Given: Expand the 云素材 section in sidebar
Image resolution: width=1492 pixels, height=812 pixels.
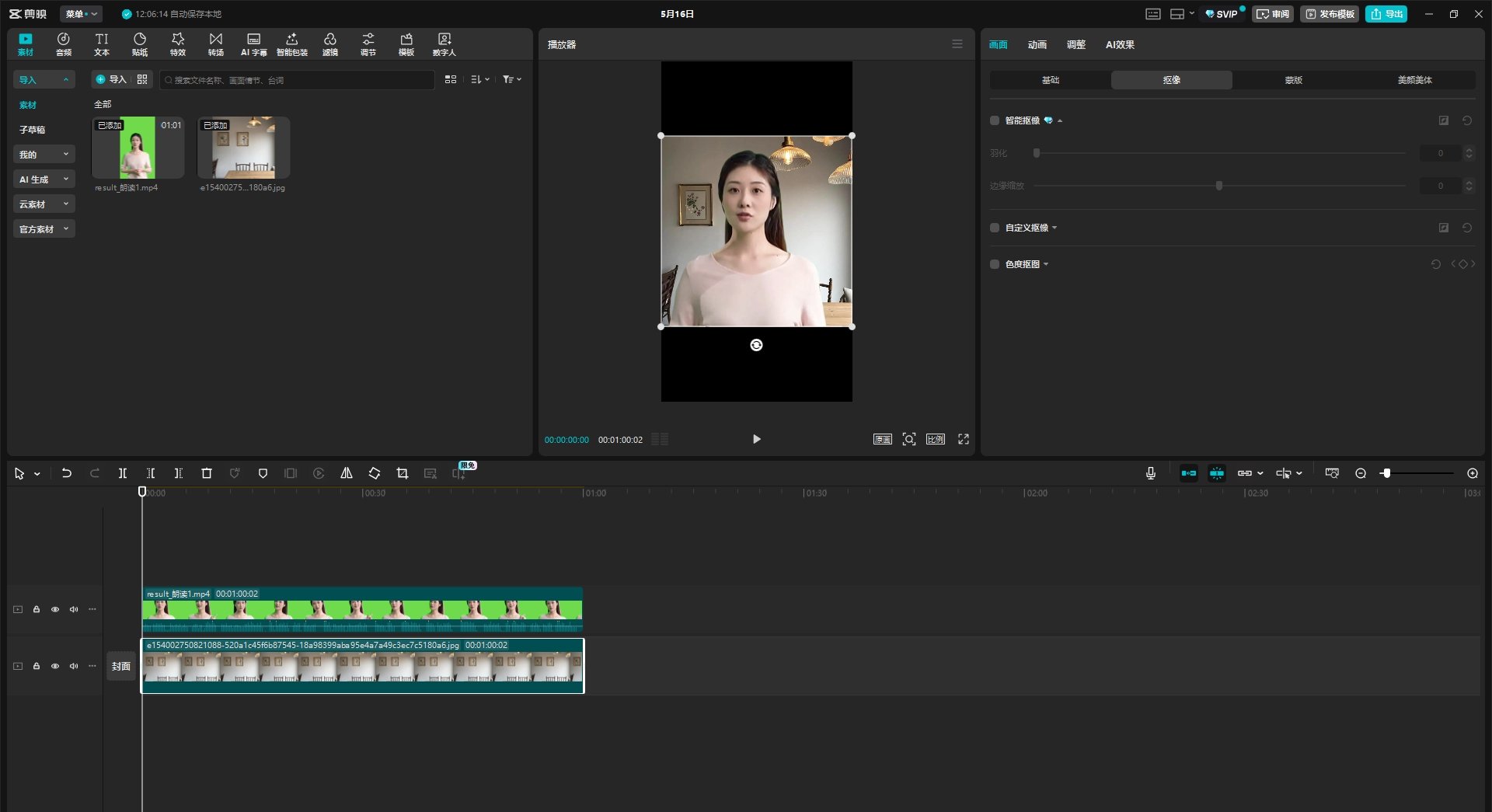Looking at the screenshot, I should click(x=44, y=204).
